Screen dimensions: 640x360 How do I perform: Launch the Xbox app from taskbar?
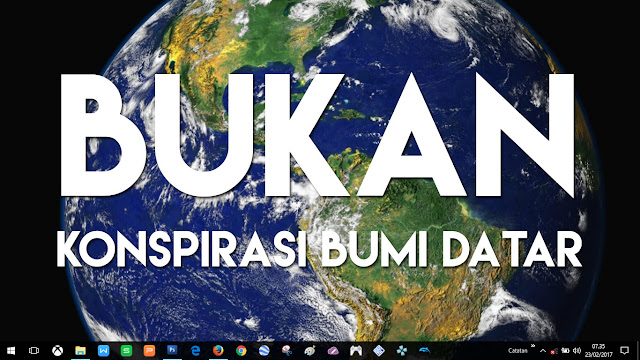tap(58, 351)
